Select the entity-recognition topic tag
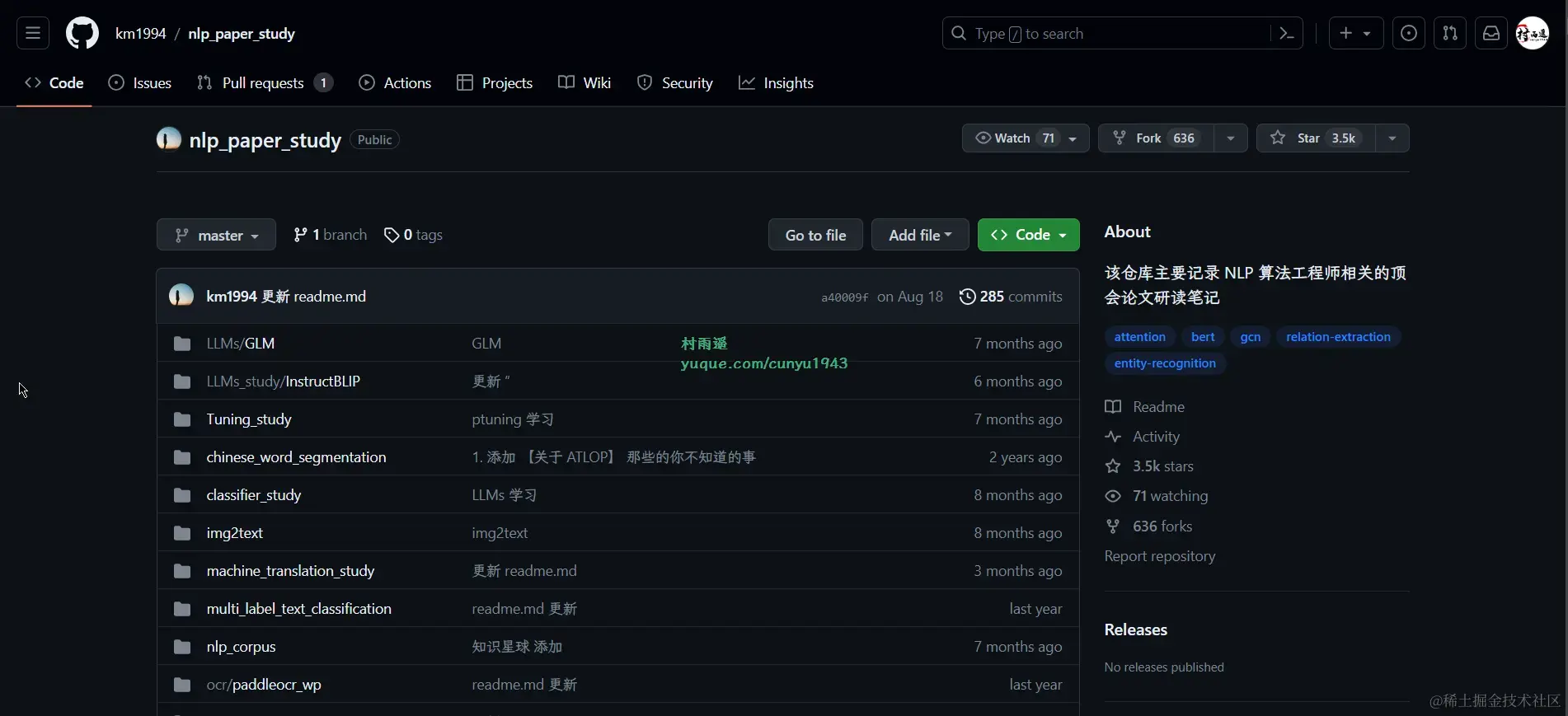This screenshot has height=716, width=1568. 1165,363
